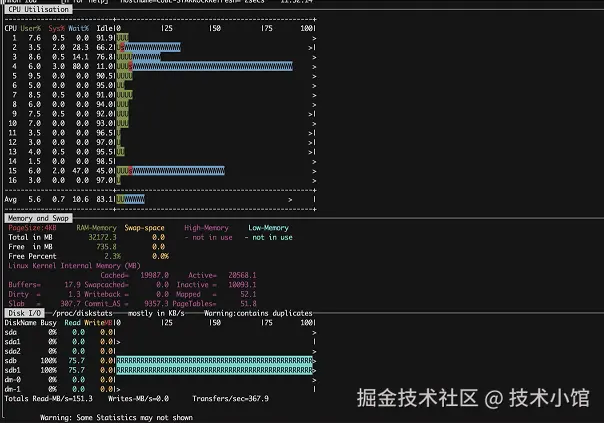Select the Wait% column header in CPU table
This screenshot has width=604, height=423.
click(79, 28)
